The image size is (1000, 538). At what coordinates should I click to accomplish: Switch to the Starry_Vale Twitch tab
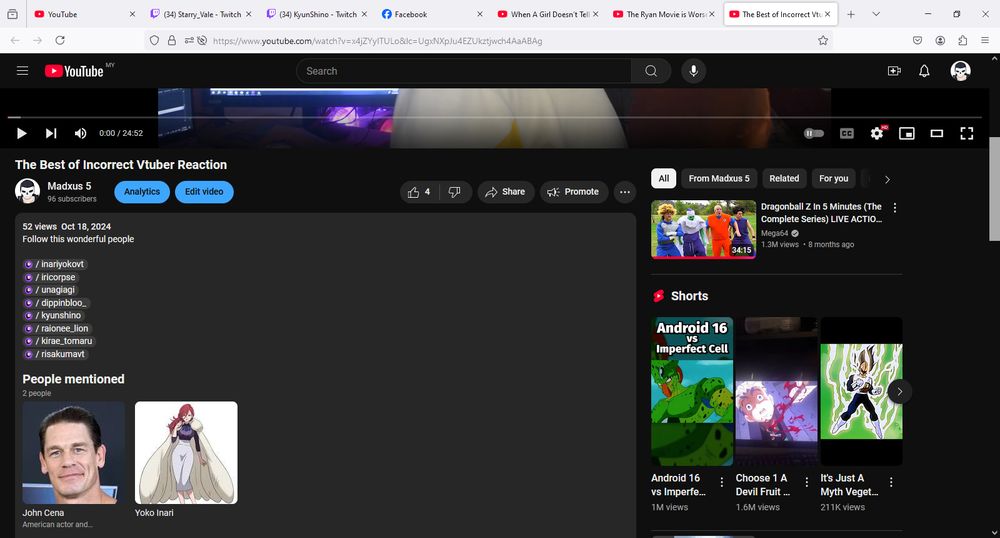point(201,14)
